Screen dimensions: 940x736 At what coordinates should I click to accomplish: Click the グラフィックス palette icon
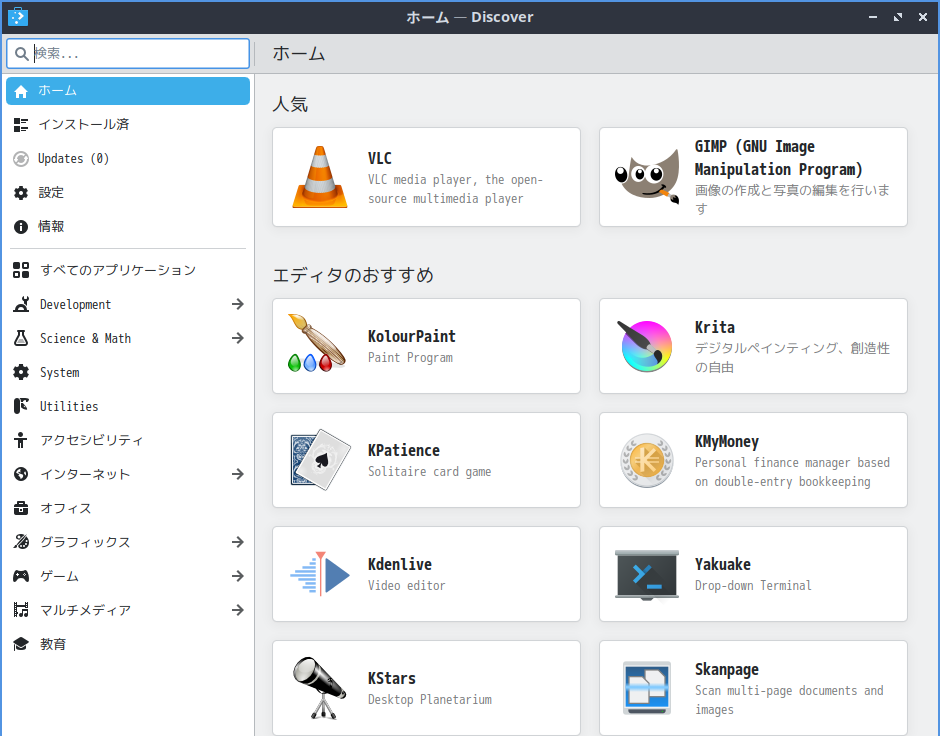coord(21,542)
